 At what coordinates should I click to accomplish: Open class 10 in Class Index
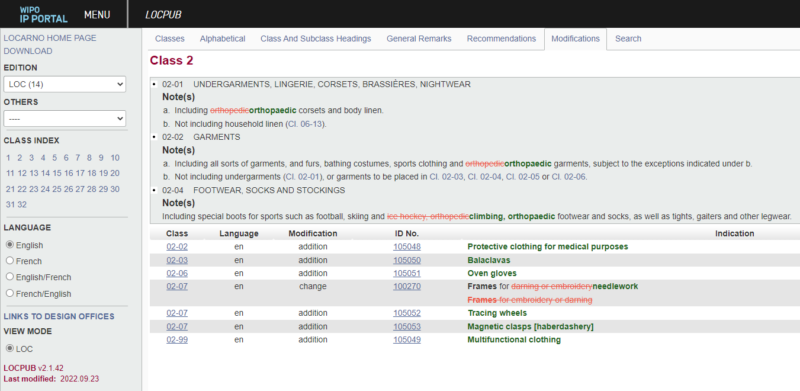click(115, 158)
